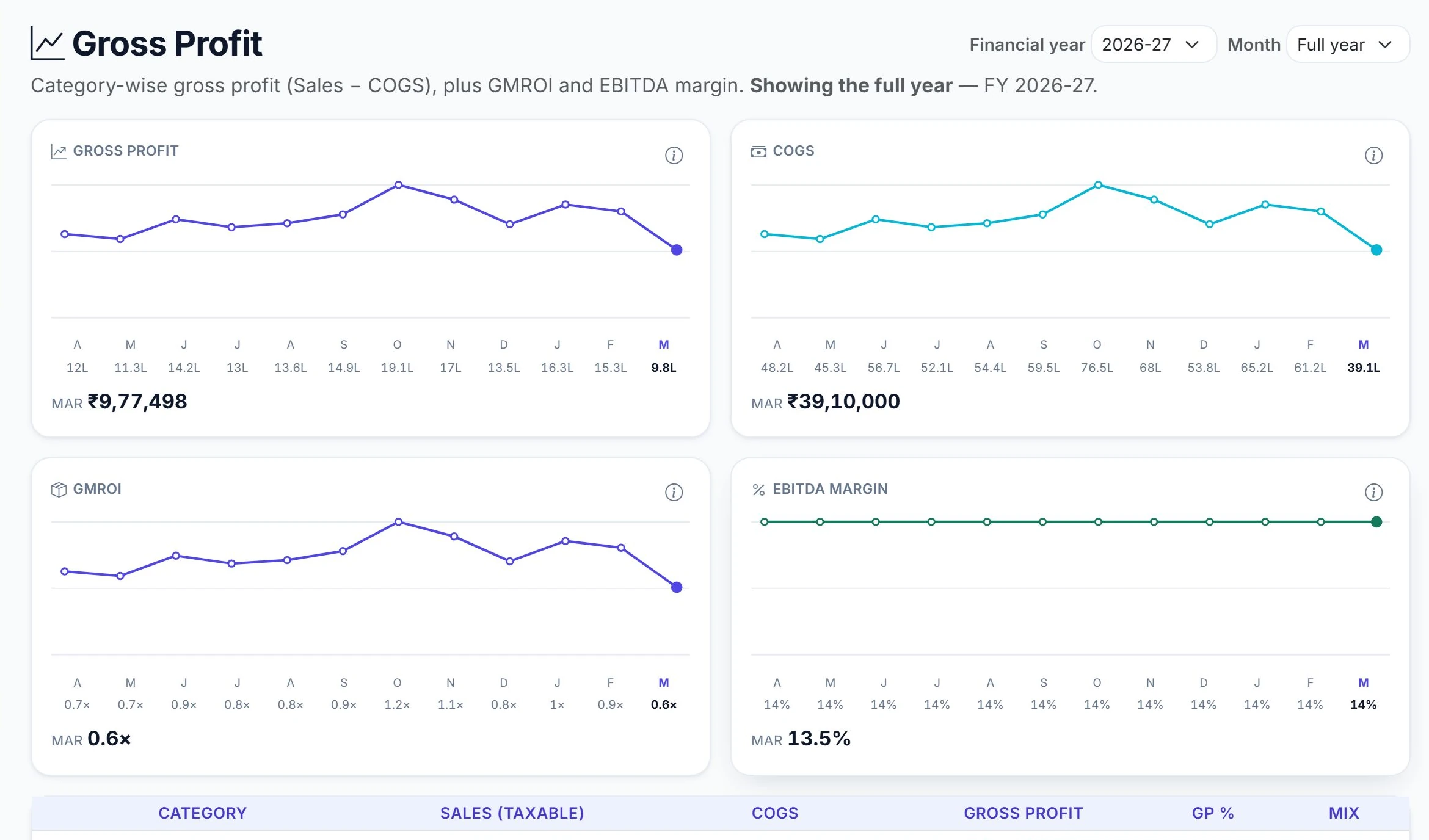The image size is (1429, 840).
Task: Click the GMROI card box icon
Action: tap(59, 490)
